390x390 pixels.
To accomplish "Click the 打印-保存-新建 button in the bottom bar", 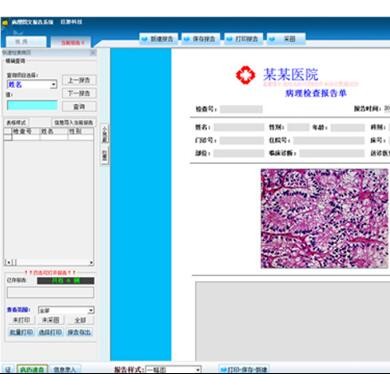I will 244,369.
